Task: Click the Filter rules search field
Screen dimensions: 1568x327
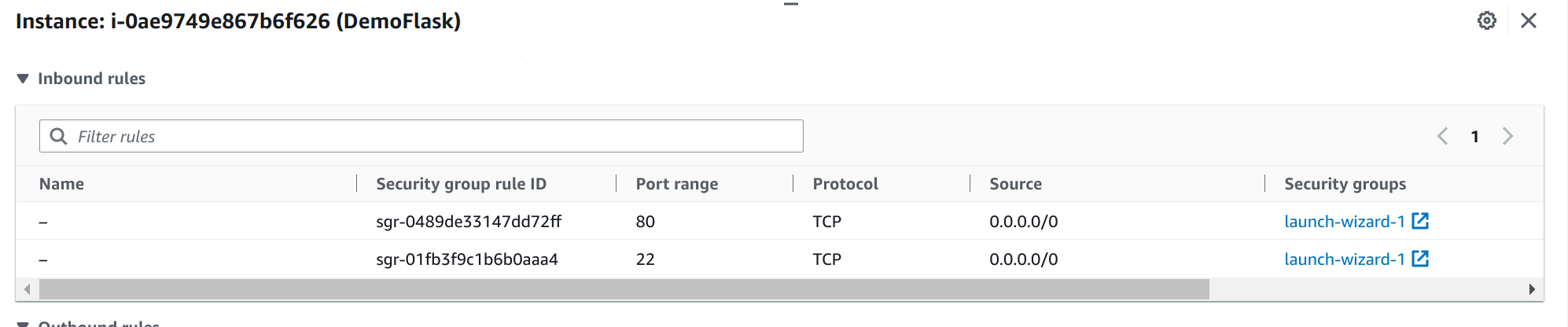Action: [x=421, y=136]
